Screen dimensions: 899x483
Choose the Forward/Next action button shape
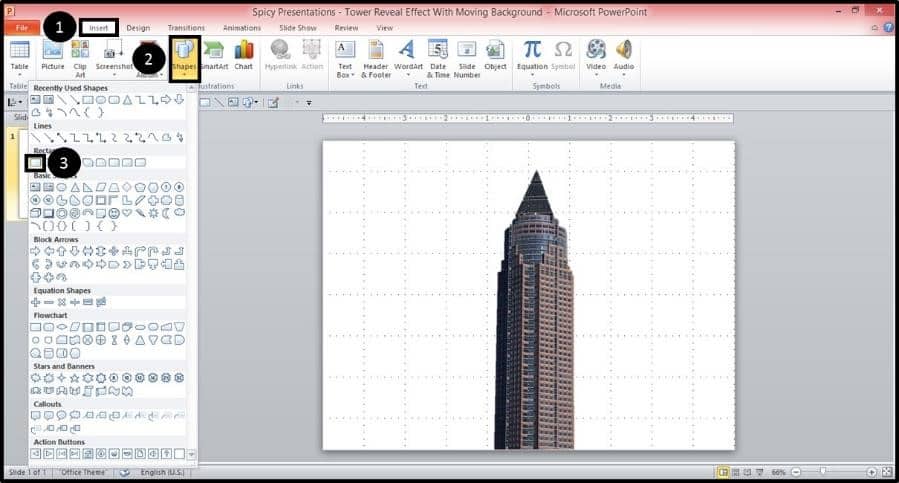pyautogui.click(x=49, y=454)
